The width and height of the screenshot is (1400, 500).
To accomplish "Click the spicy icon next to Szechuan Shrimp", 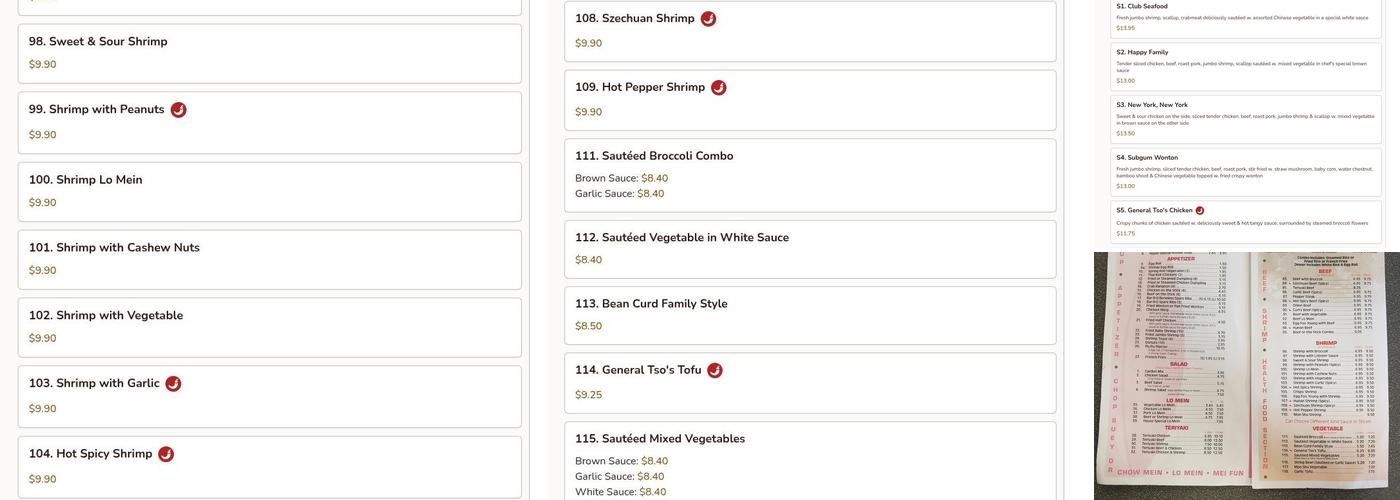I will point(708,19).
